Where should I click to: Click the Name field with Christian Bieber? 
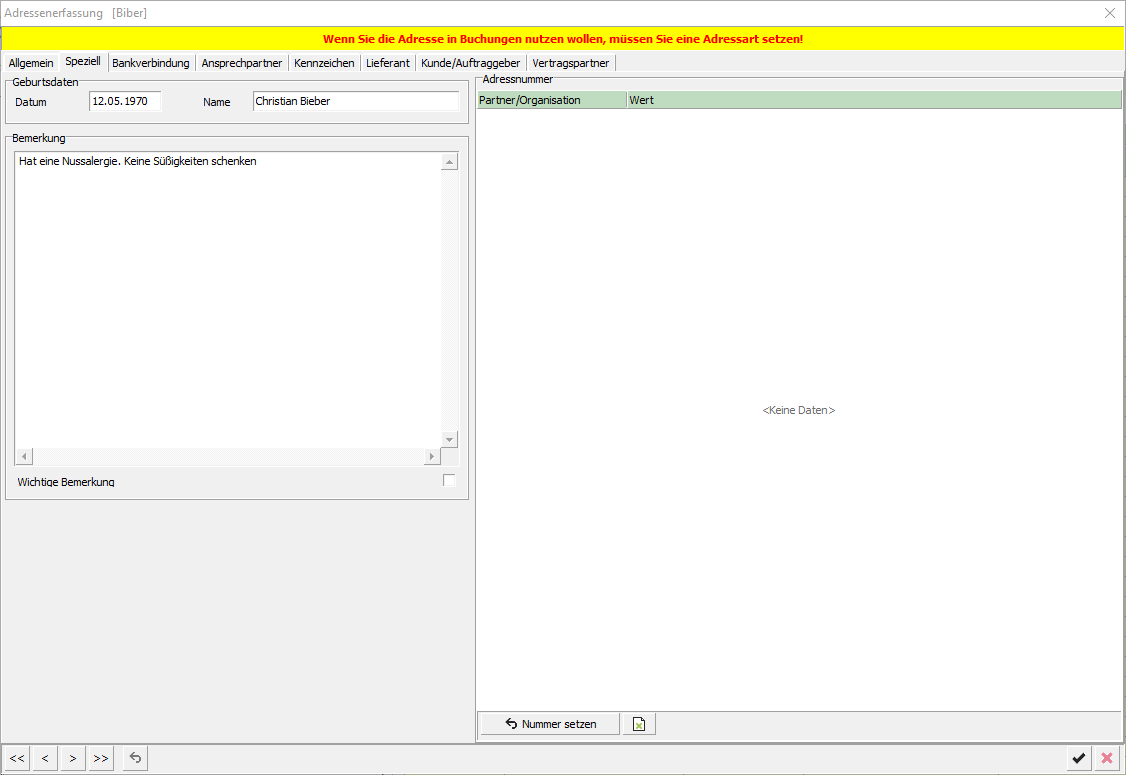point(355,100)
